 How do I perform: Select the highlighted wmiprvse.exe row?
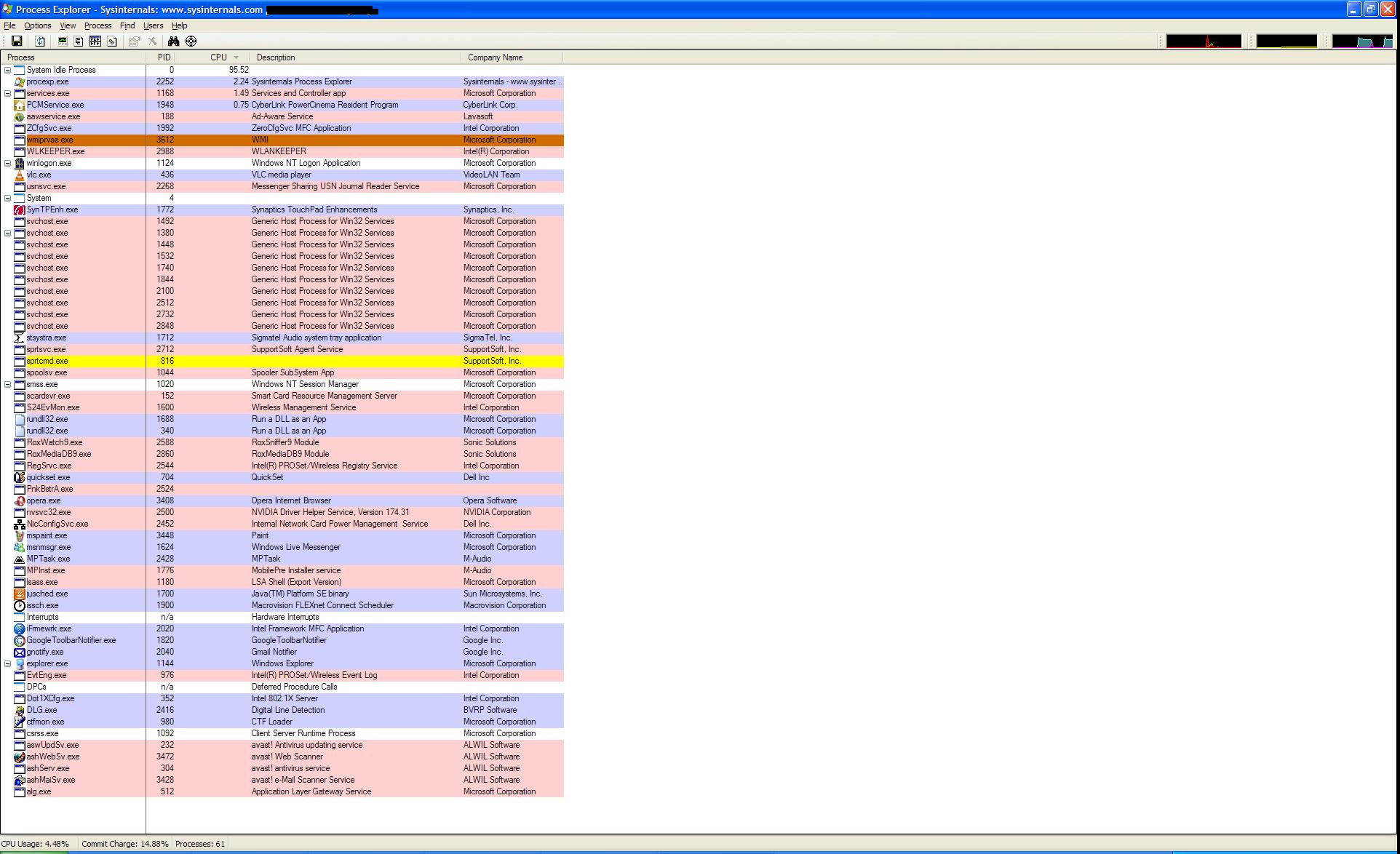tap(282, 140)
